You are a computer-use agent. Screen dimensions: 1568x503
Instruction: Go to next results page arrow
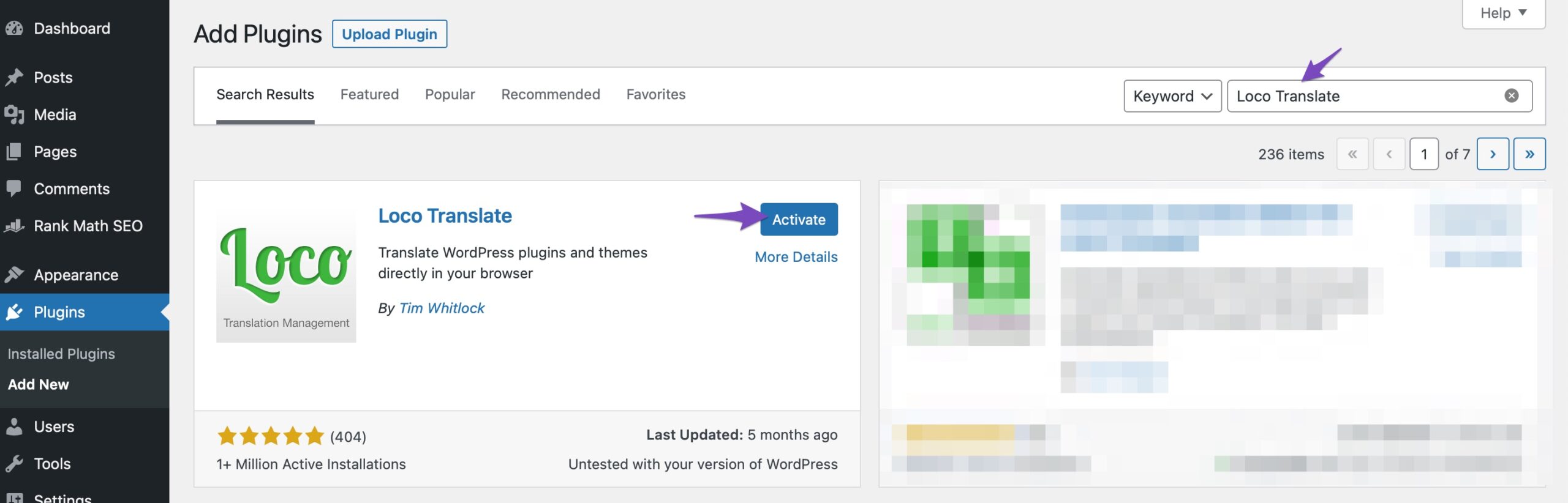pos(1493,154)
